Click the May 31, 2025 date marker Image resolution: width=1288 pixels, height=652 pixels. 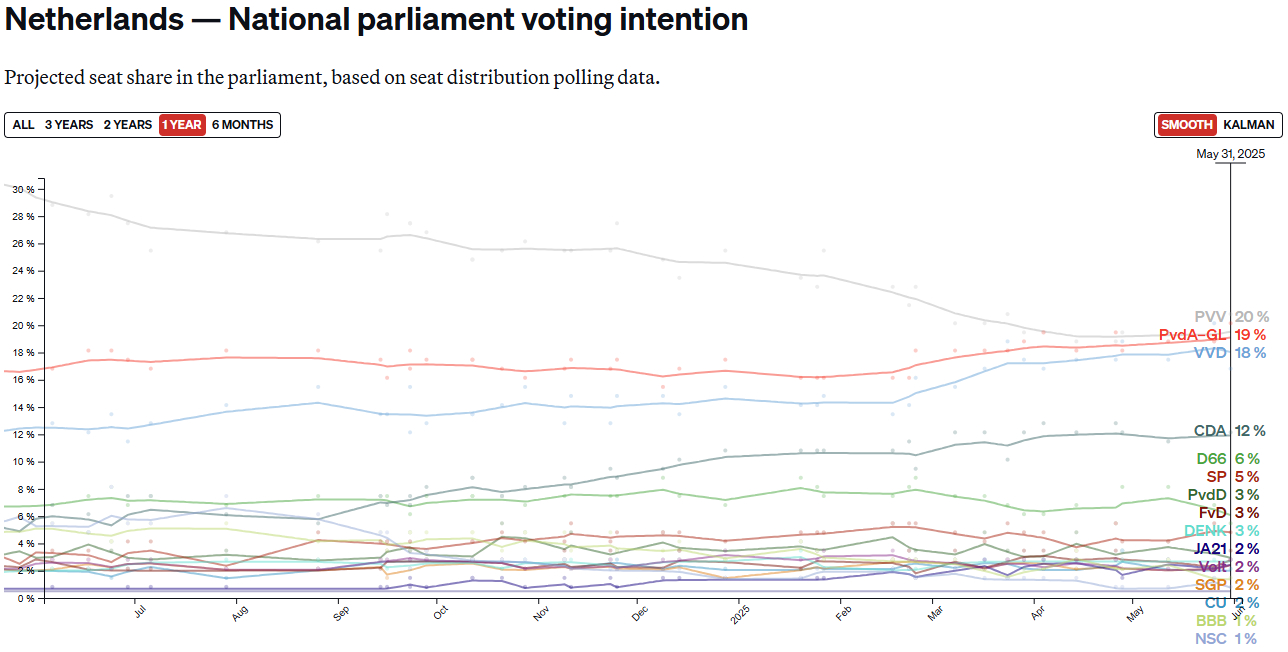tap(1230, 154)
